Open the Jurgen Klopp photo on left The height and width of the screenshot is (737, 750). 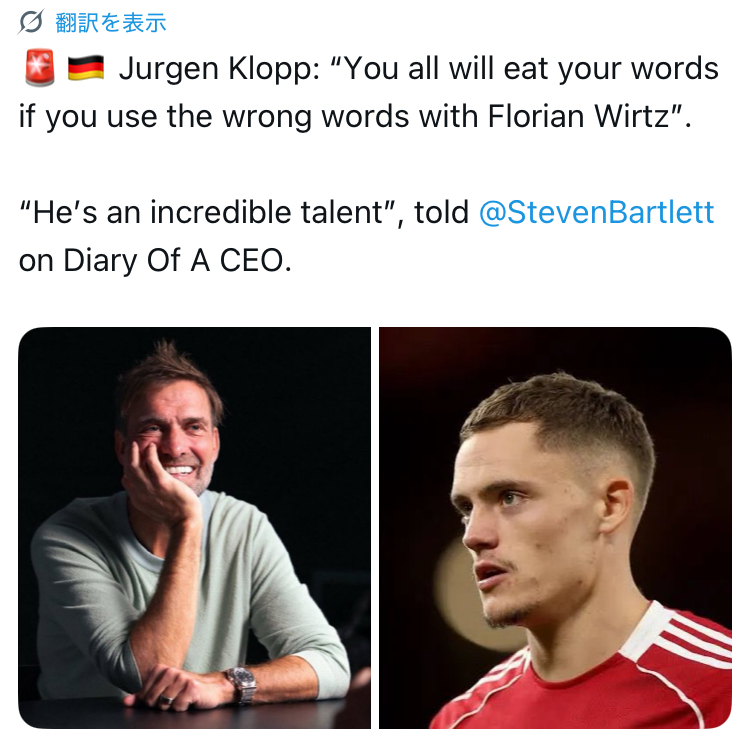(x=195, y=528)
